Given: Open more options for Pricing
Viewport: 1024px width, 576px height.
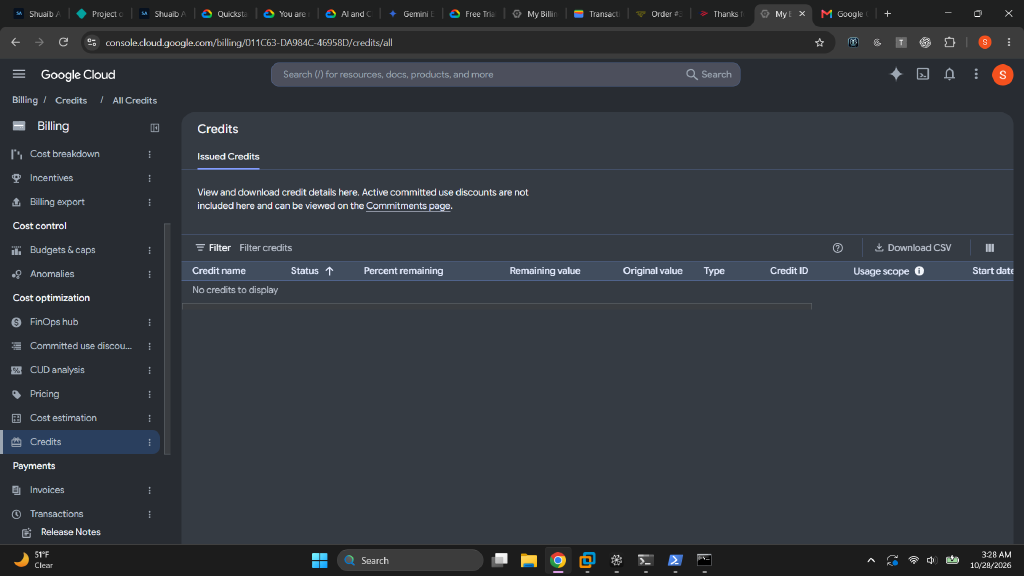Looking at the screenshot, I should click(x=150, y=394).
